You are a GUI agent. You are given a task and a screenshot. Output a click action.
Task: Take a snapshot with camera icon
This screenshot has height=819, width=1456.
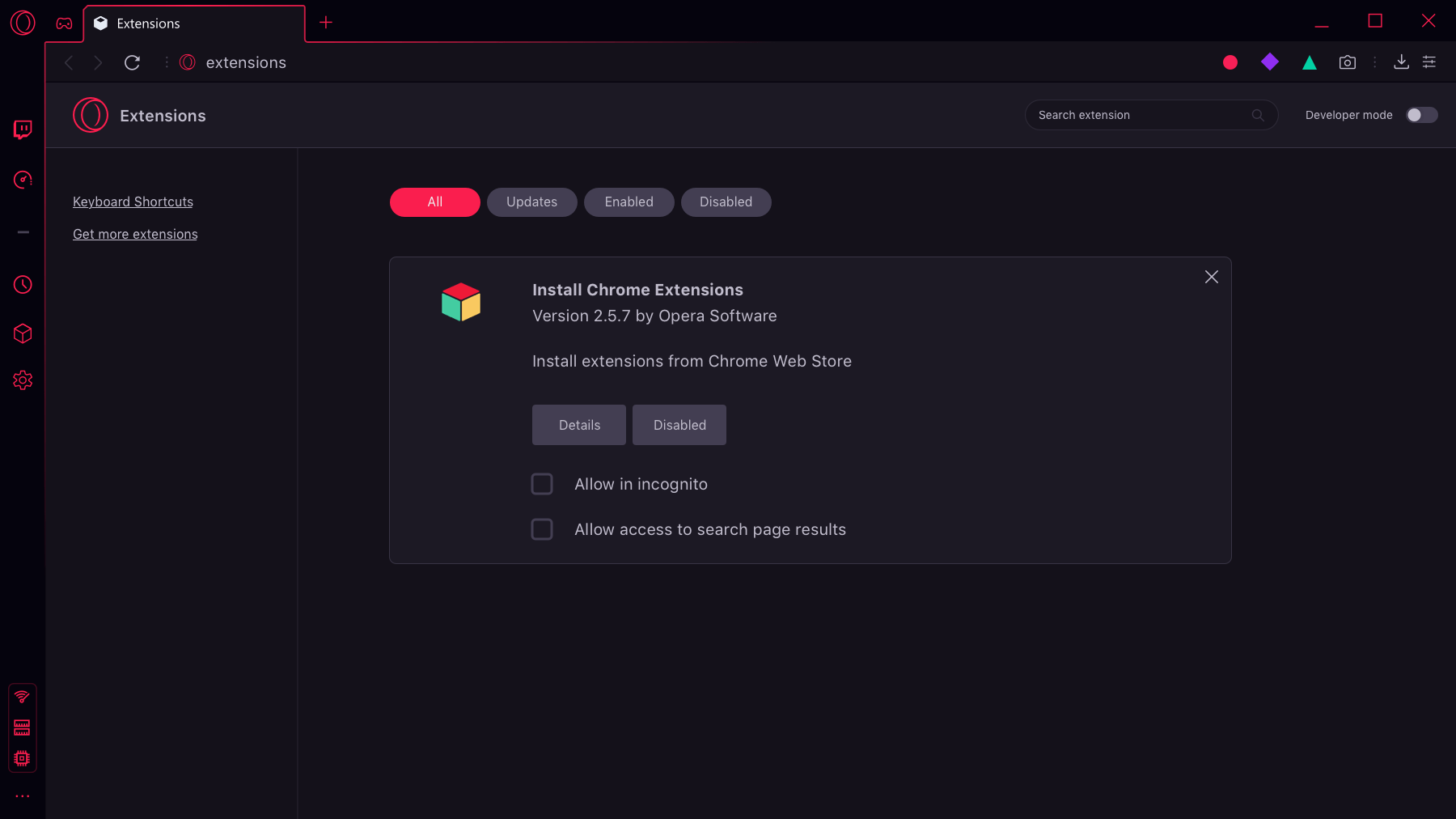[1347, 62]
